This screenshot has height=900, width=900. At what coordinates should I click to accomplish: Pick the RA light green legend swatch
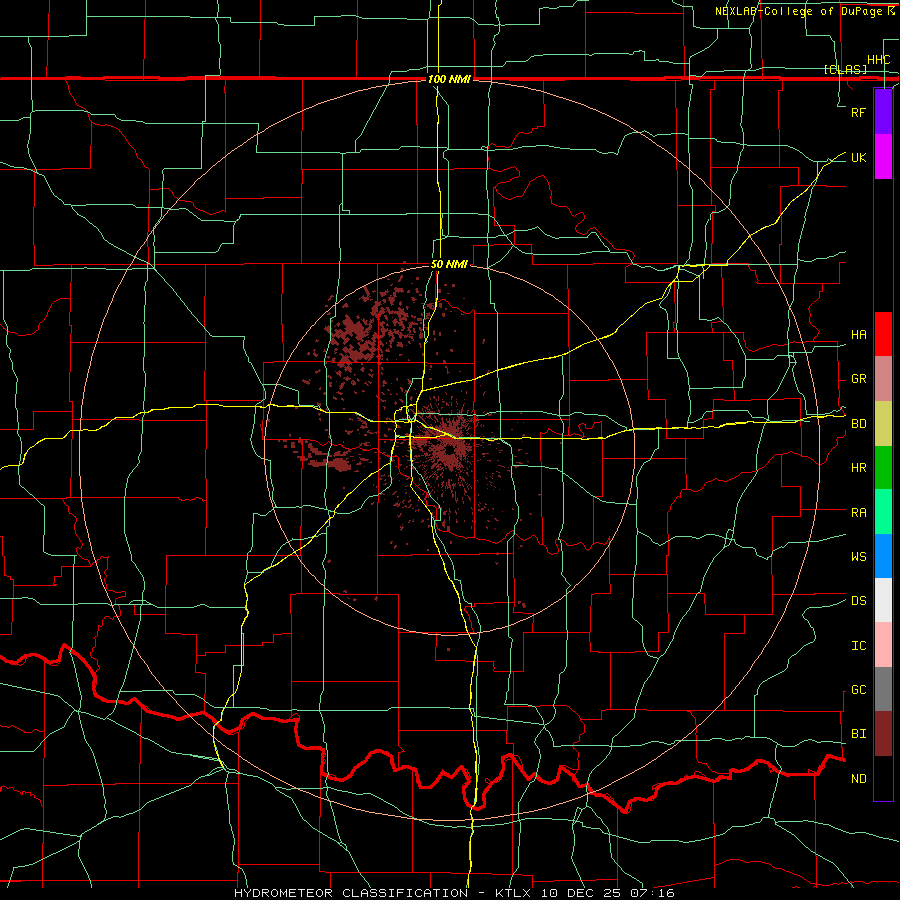(883, 512)
